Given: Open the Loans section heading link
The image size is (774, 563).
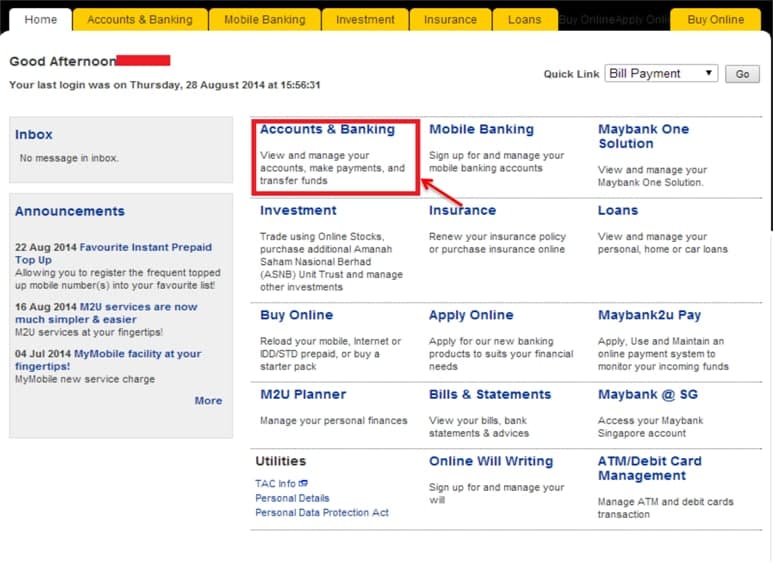Looking at the screenshot, I should (618, 211).
